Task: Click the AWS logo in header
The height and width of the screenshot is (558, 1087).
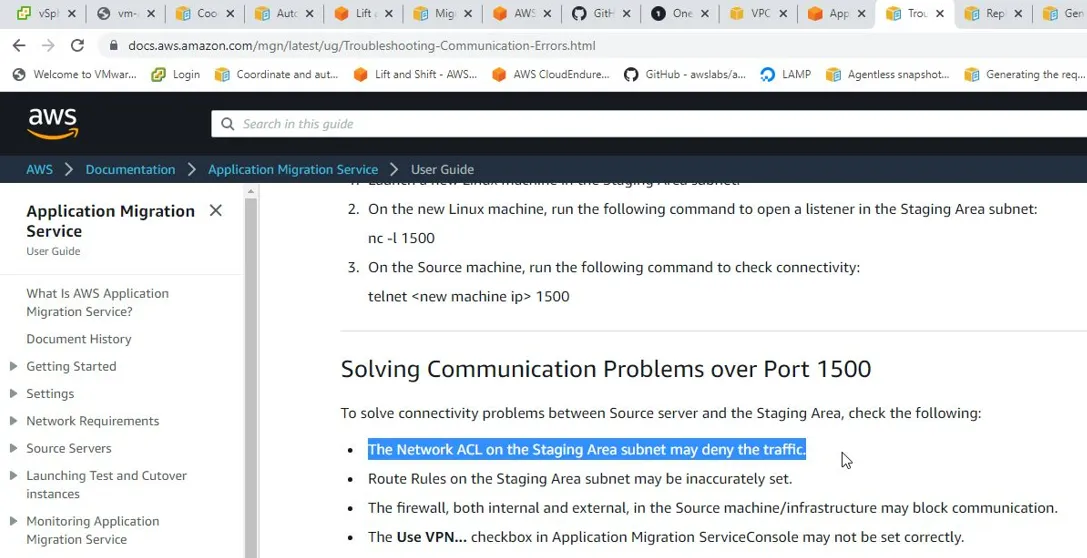Action: (53, 123)
